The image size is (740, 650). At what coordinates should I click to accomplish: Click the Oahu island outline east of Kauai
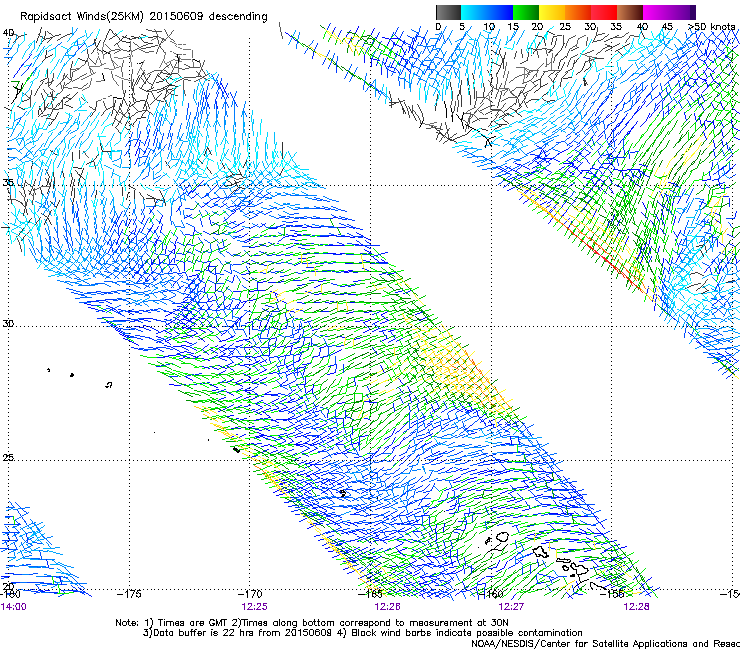[541, 552]
